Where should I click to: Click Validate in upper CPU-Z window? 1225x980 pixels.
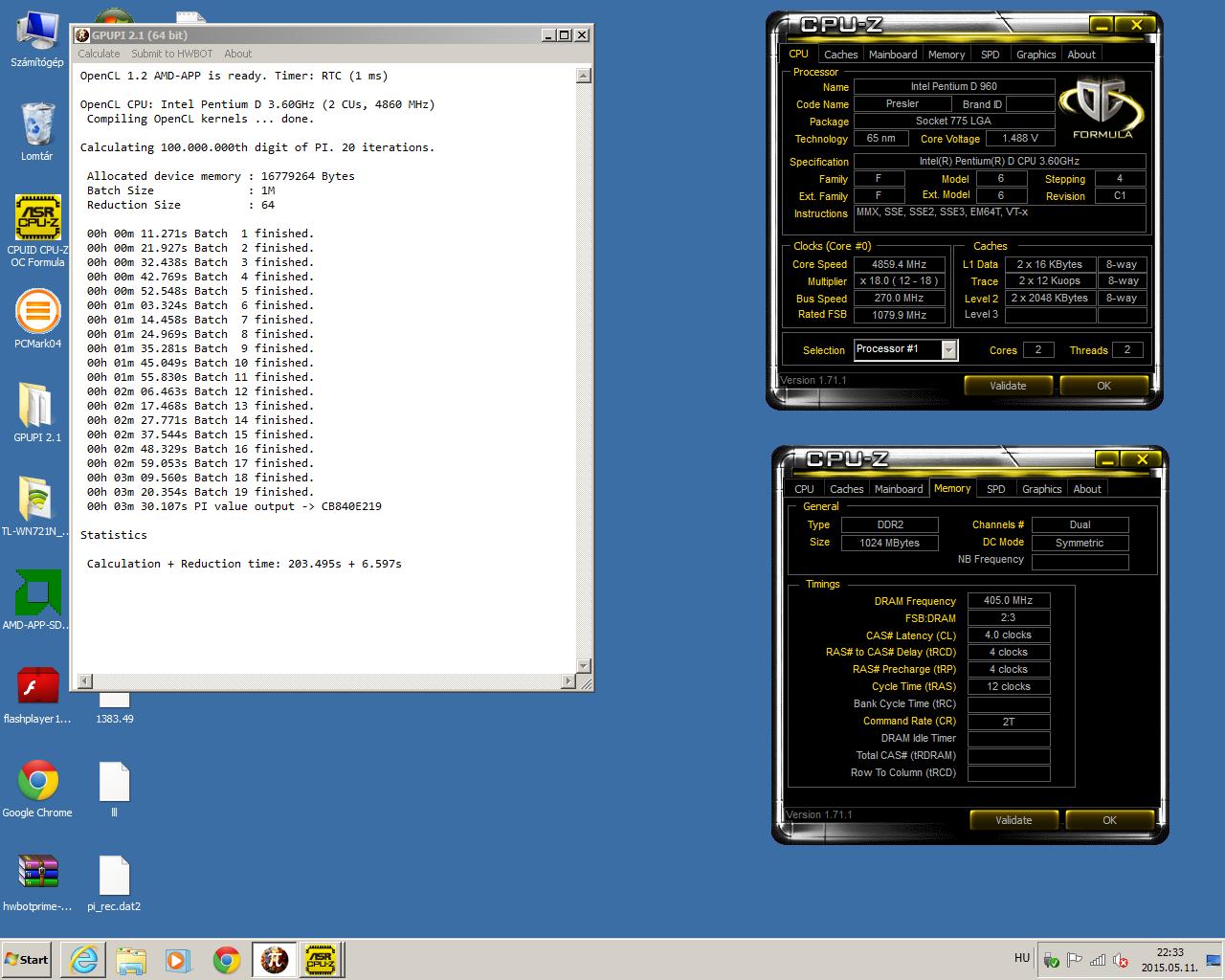click(x=1008, y=386)
